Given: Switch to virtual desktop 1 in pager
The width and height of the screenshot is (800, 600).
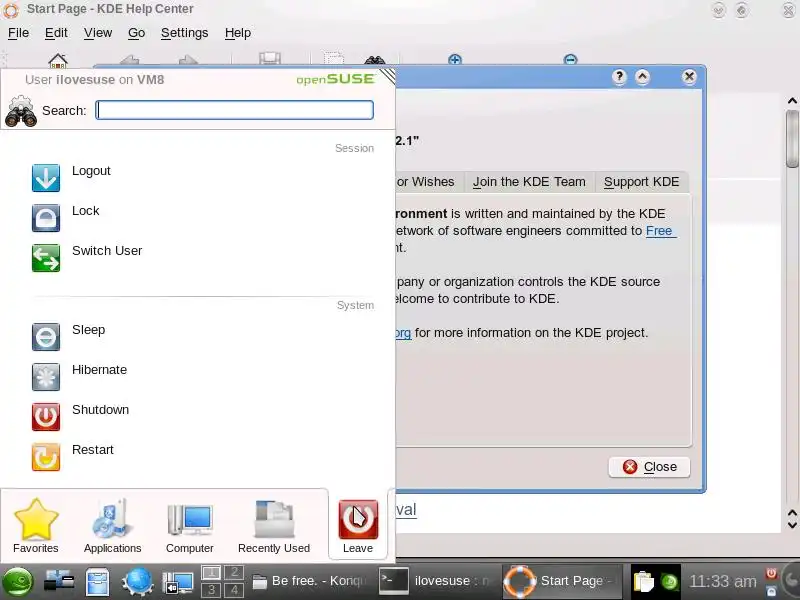Looking at the screenshot, I should click(x=211, y=572).
